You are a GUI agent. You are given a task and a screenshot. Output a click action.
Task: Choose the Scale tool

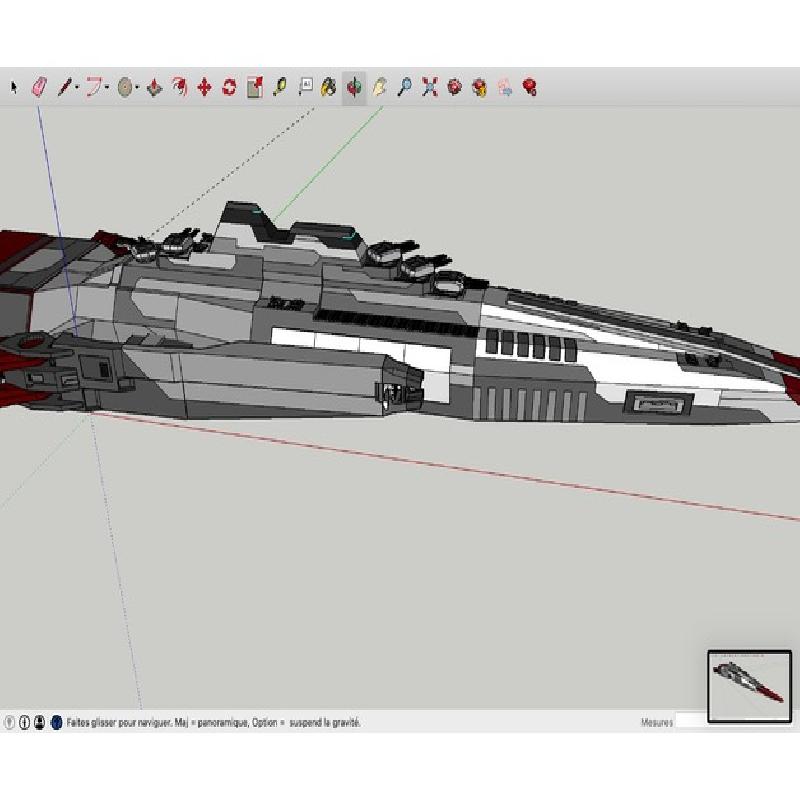(x=254, y=88)
